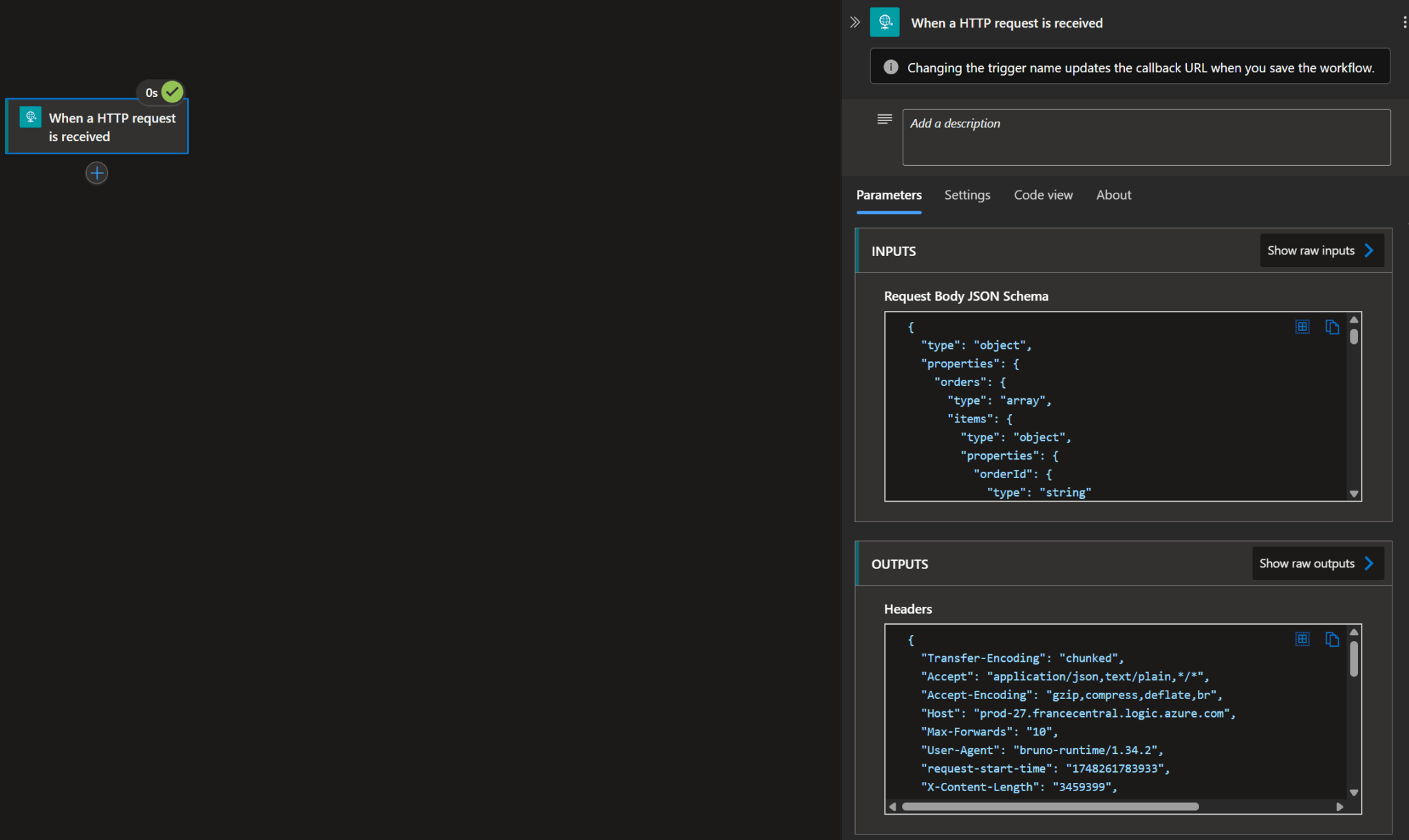1409x840 pixels.
Task: Expand Show raw inputs
Action: pos(1321,250)
